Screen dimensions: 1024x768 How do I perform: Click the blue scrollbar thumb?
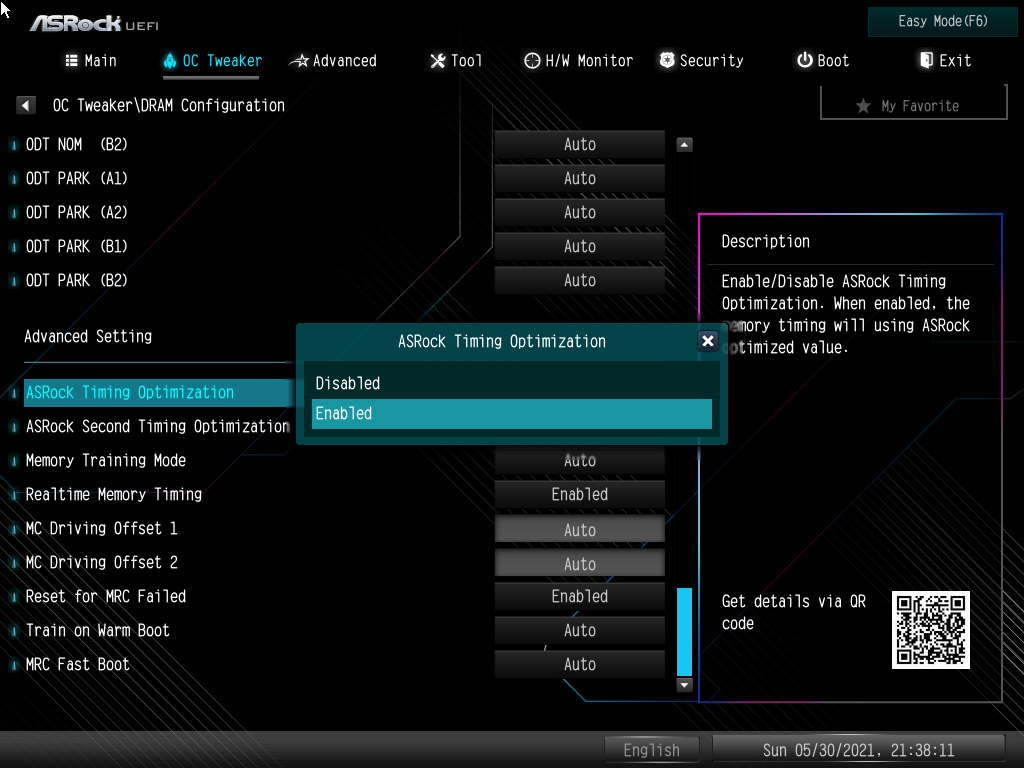pyautogui.click(x=684, y=632)
